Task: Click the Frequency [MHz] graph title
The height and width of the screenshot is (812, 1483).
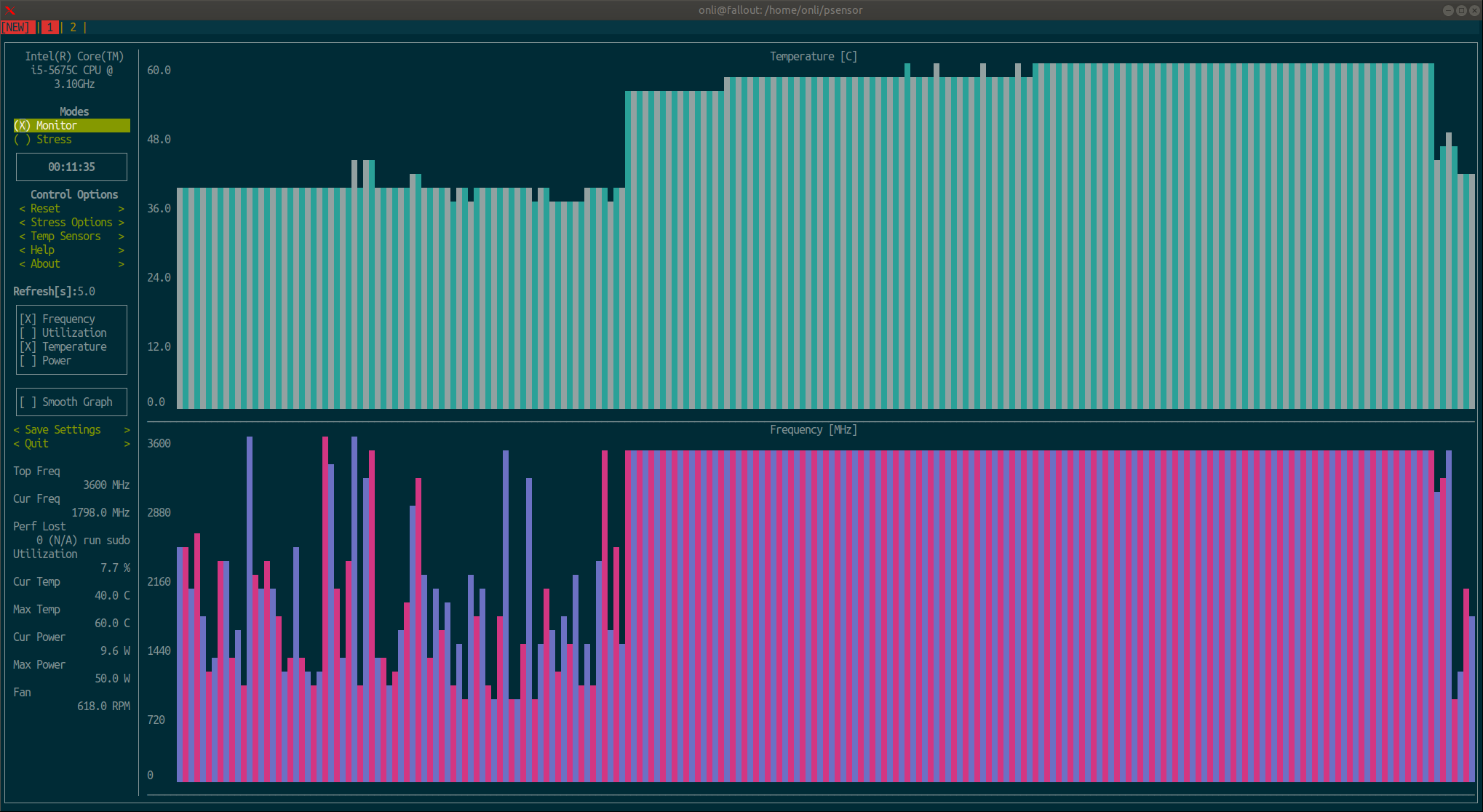Action: [813, 429]
